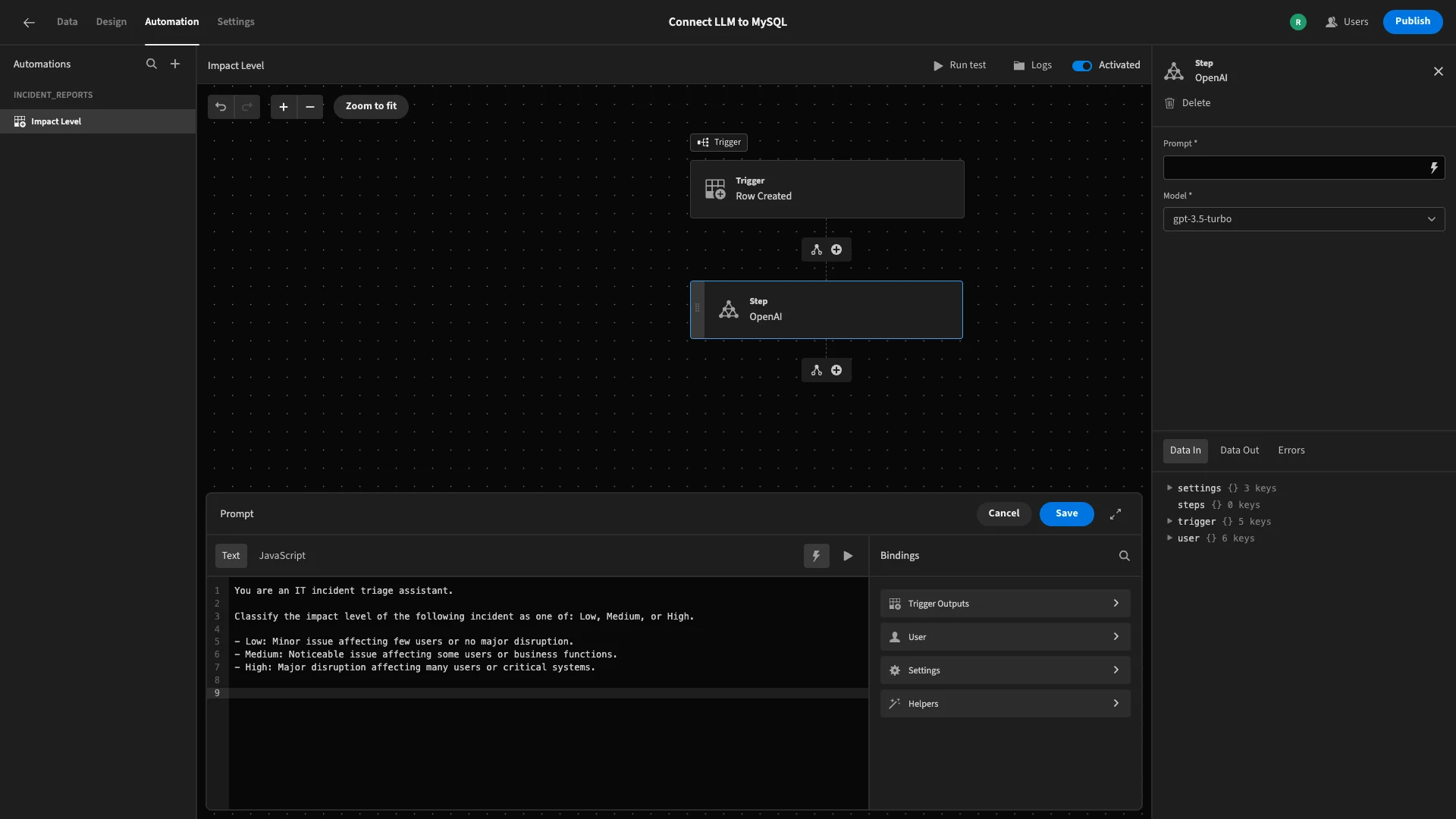Run the prompt preview play icon

click(848, 556)
